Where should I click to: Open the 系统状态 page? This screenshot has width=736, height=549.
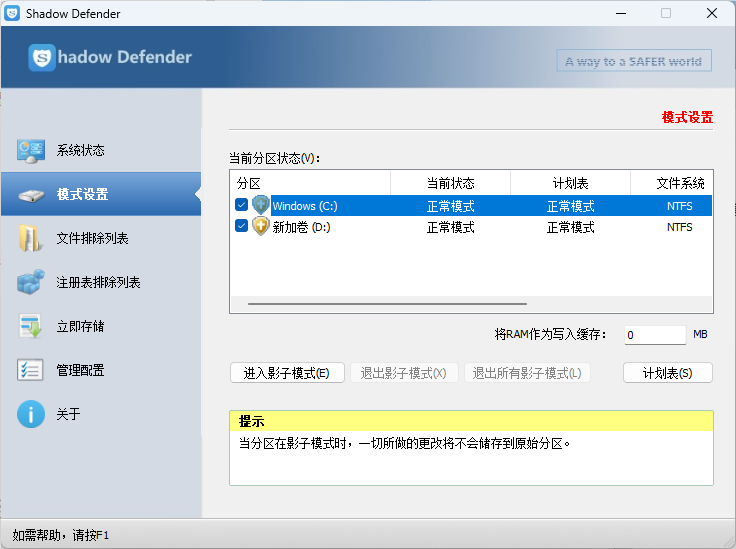101,151
